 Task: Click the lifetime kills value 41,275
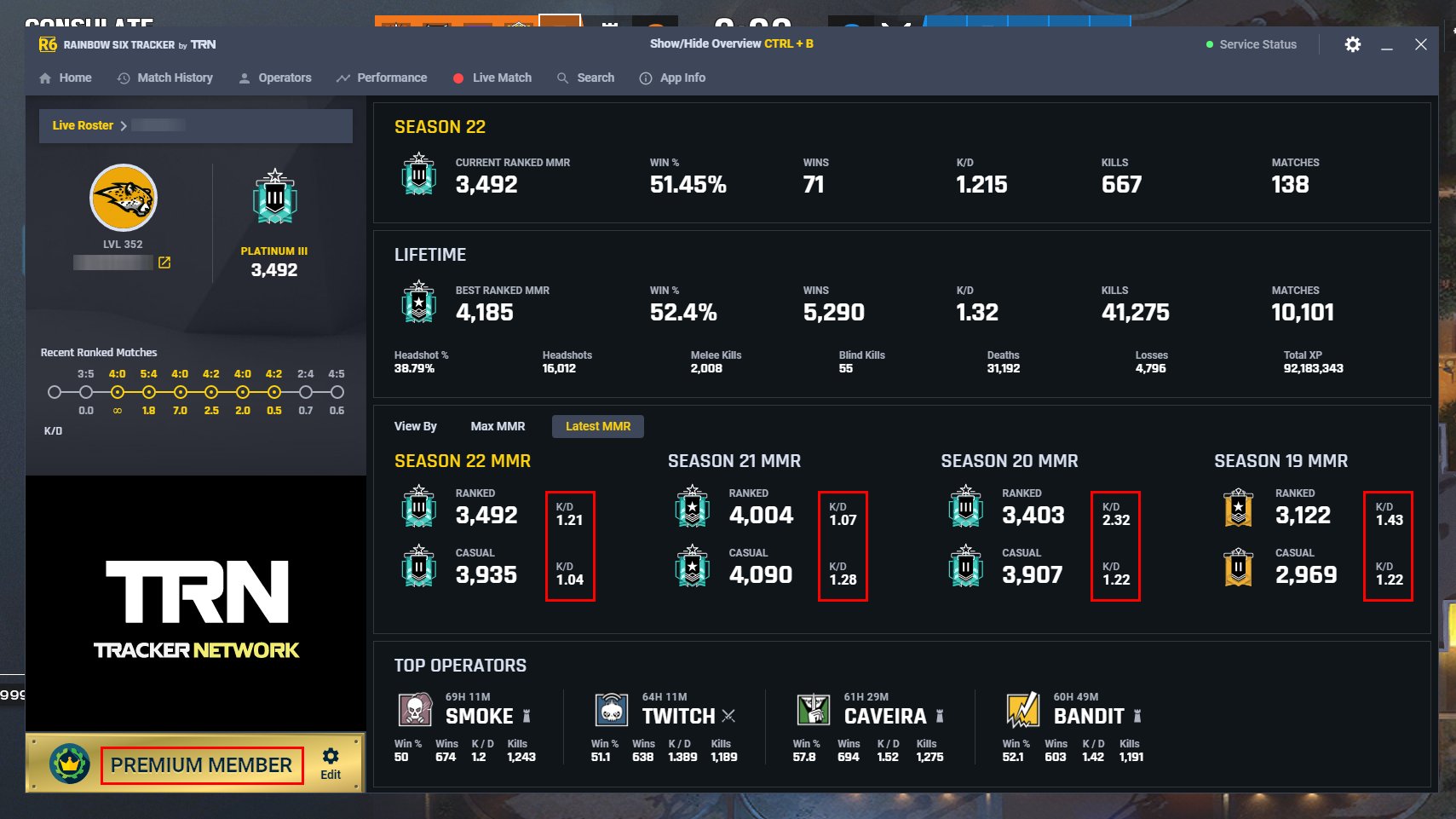click(1136, 312)
